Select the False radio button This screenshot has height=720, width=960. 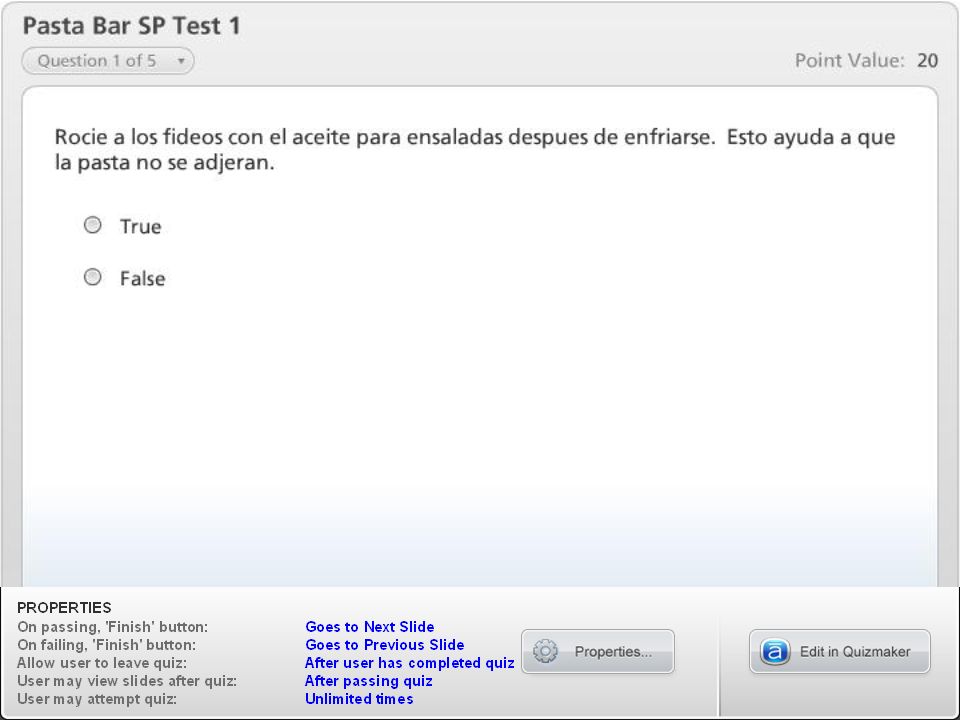coord(92,277)
